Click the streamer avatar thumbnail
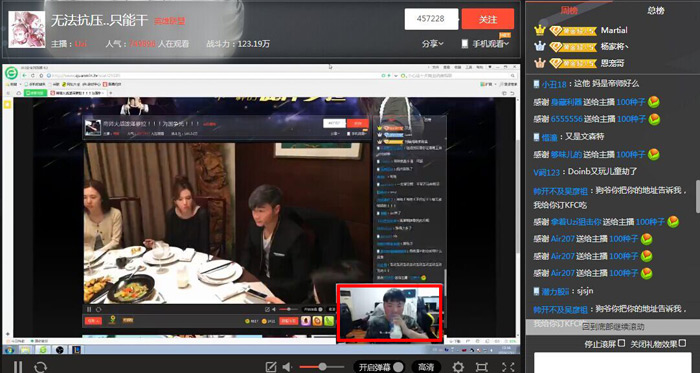Viewport: 700px width, 373px height. [27, 29]
